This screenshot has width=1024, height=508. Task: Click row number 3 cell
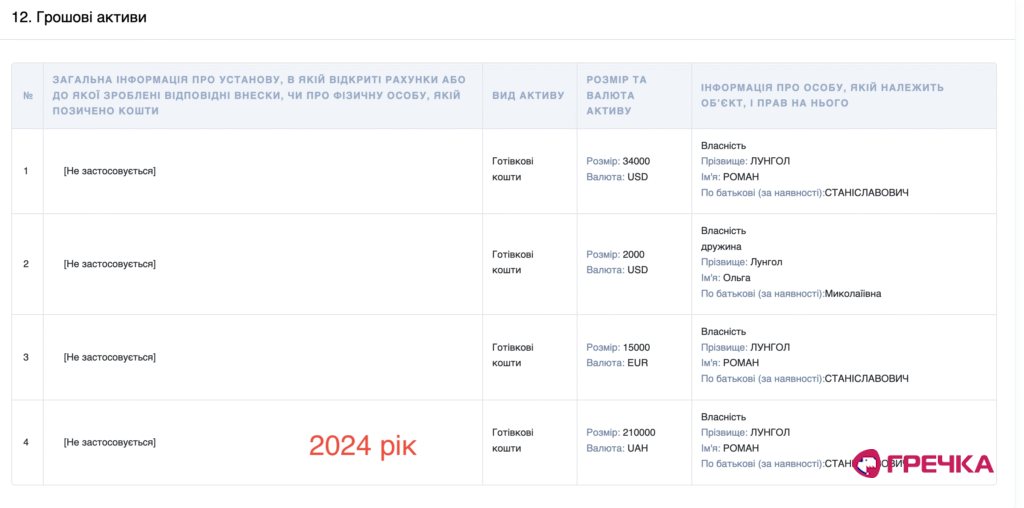(26, 357)
